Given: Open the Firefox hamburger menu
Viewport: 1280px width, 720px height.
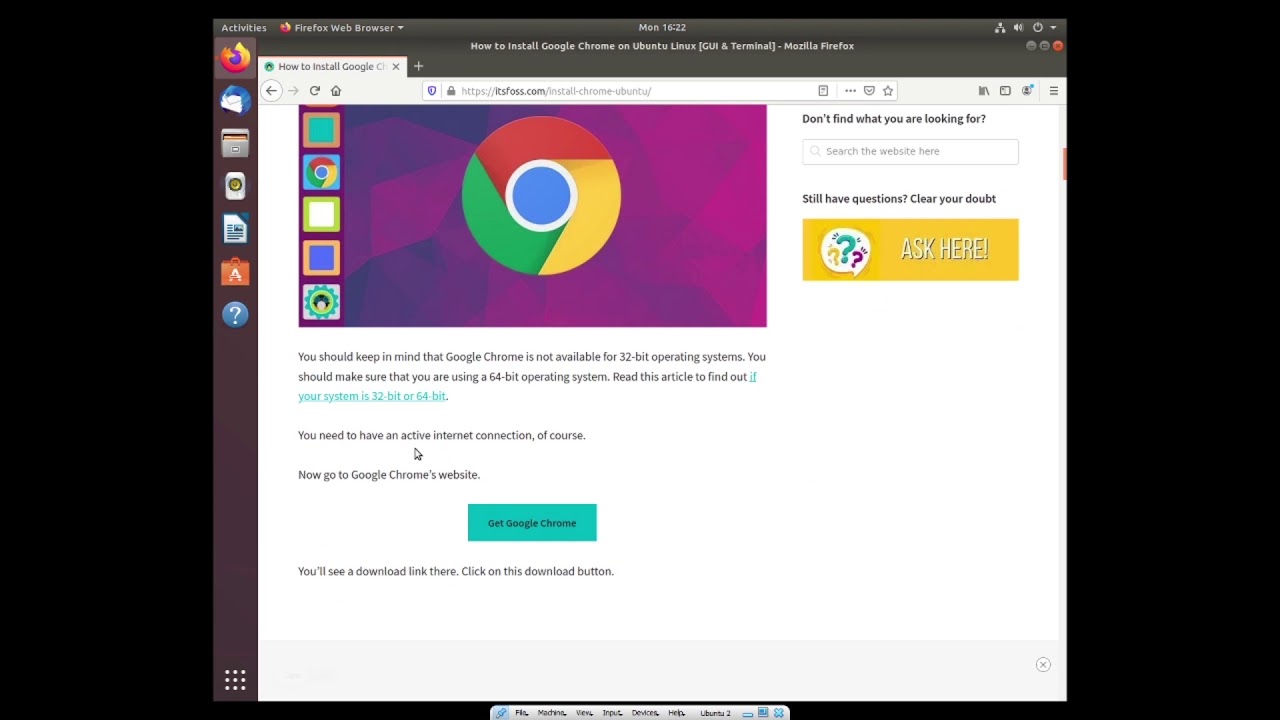Looking at the screenshot, I should pos(1053,91).
